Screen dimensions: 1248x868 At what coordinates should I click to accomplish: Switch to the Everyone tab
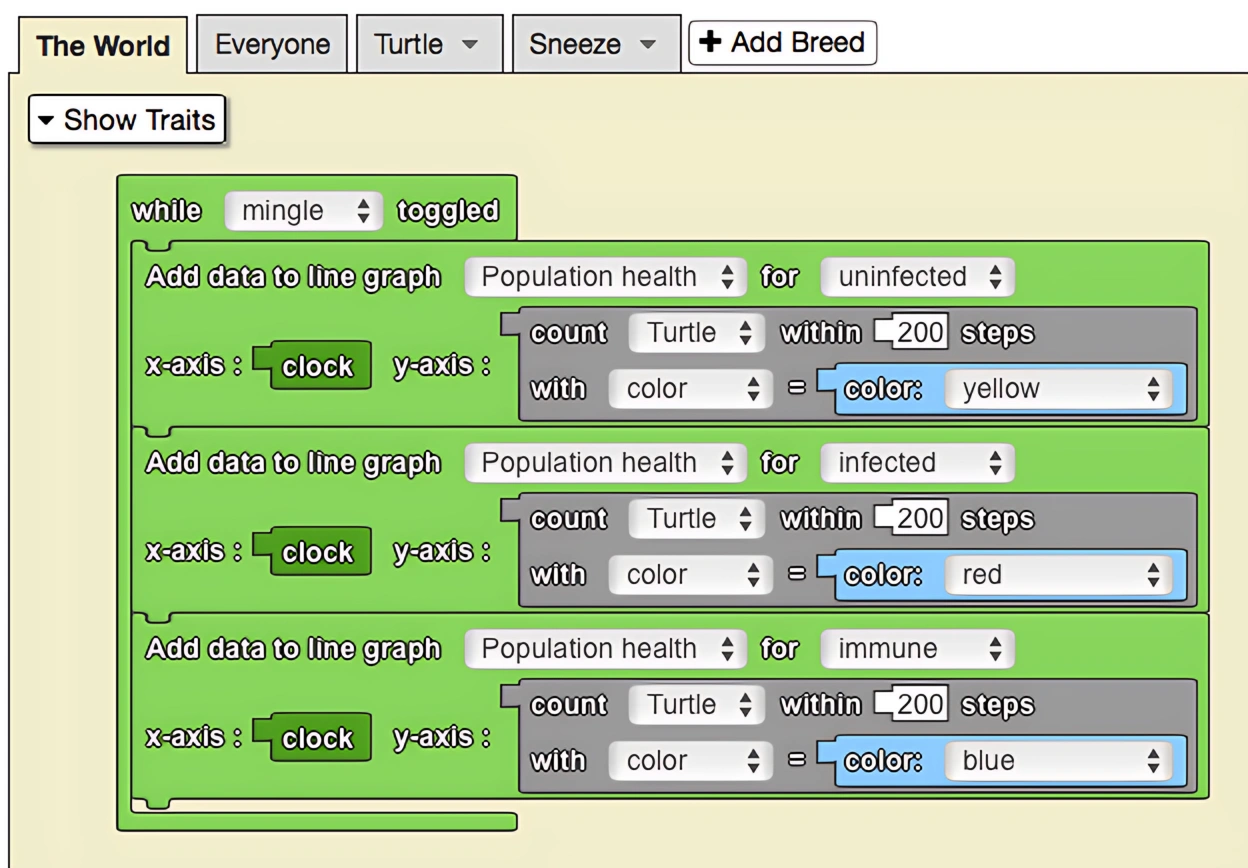click(272, 43)
